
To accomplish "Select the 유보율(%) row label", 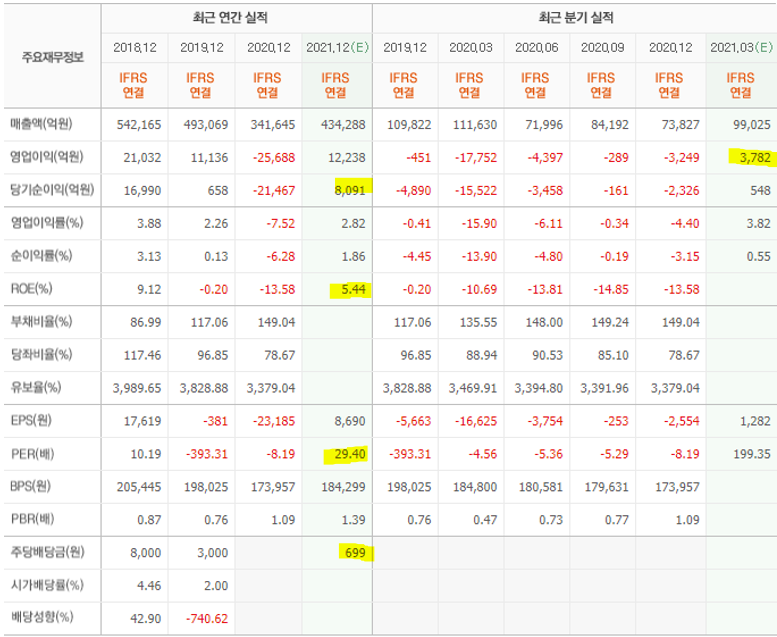I will pos(36,388).
